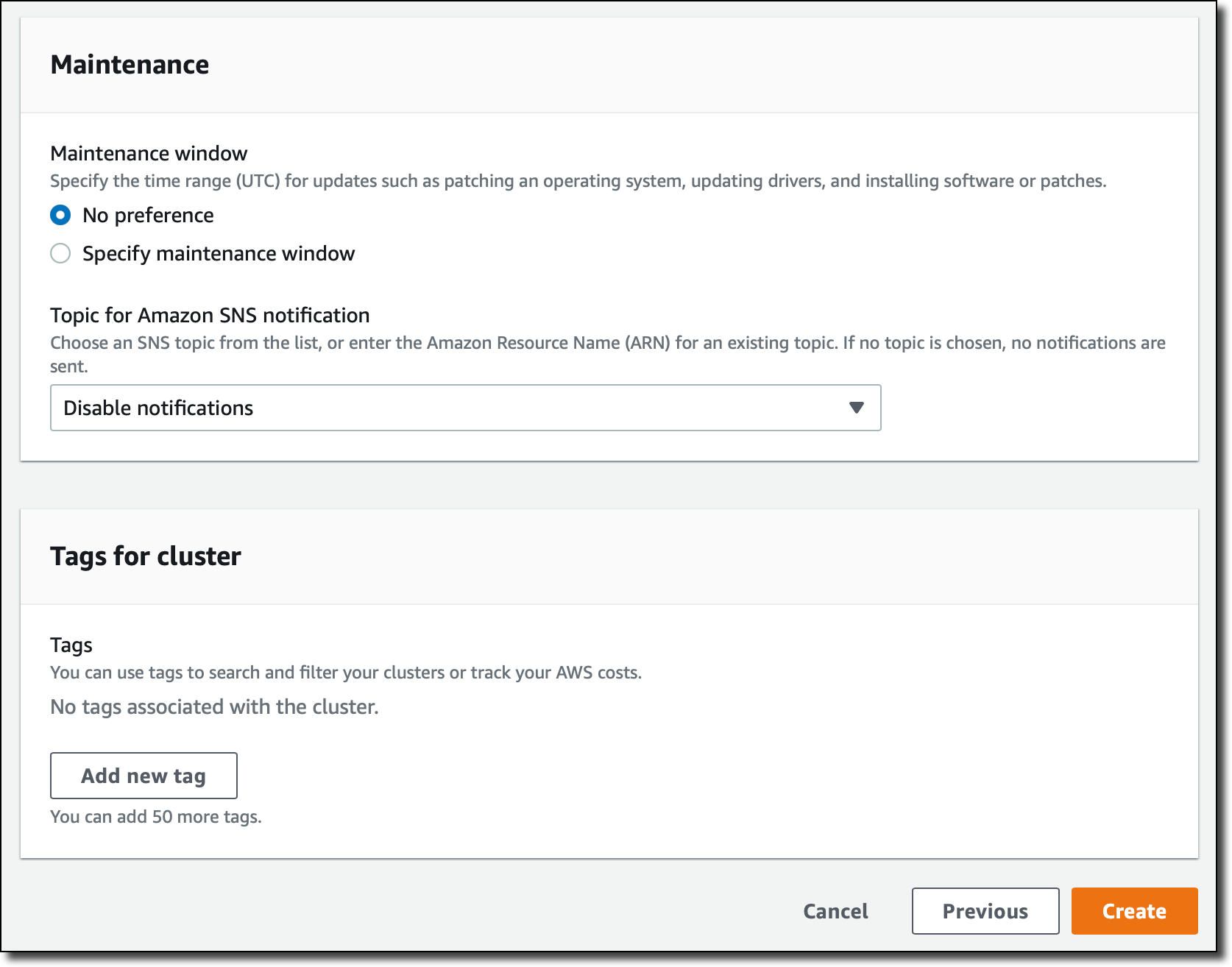Click the UTC time range description text
This screenshot has width=1232, height=967.
pos(578,181)
